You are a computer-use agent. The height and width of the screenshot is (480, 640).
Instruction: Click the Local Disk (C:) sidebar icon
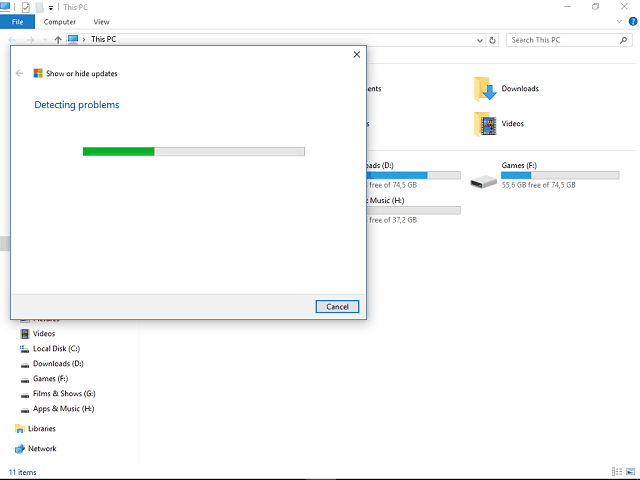point(24,349)
